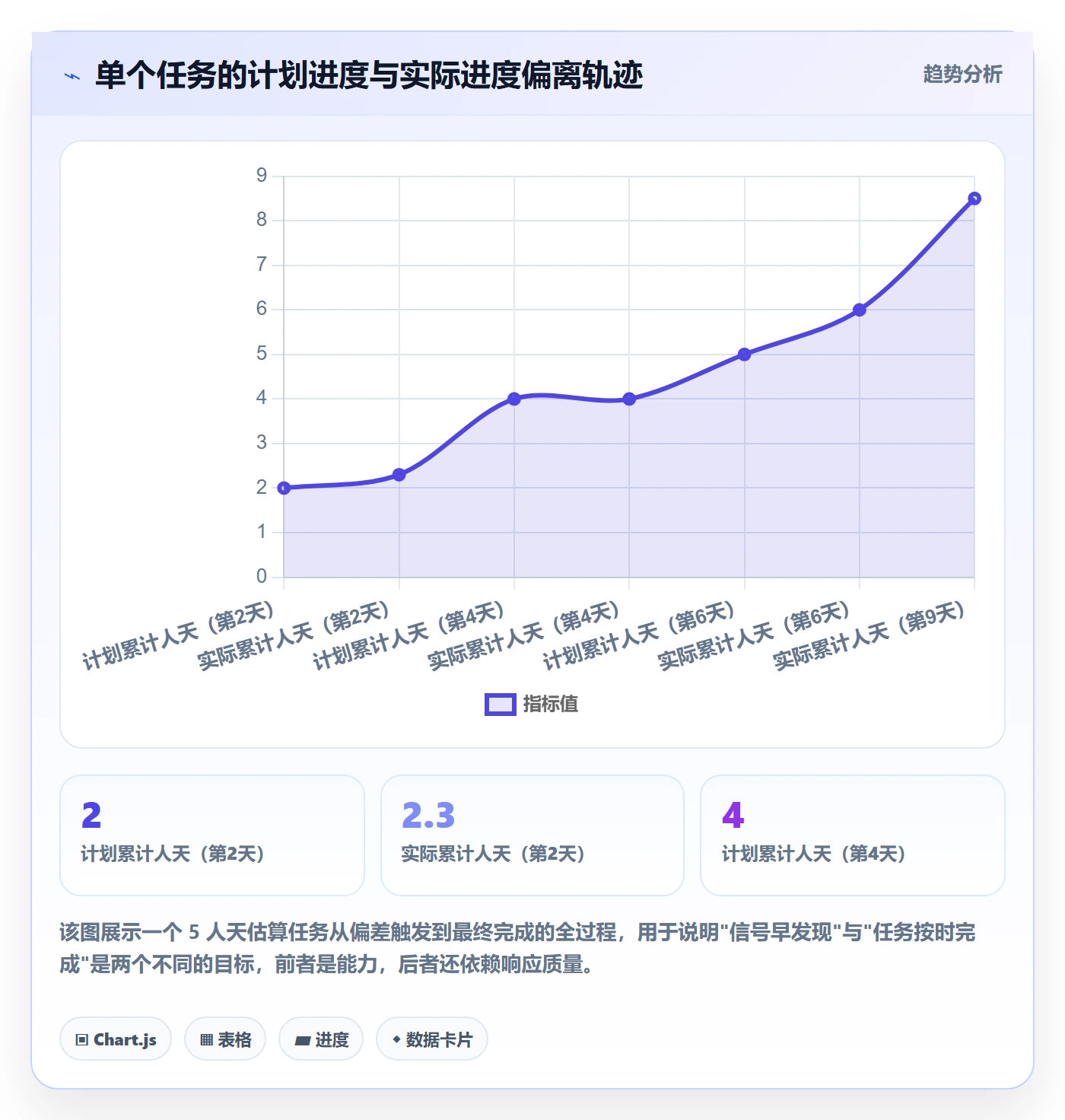Click the y-axis tick label 3
1065x1120 pixels.
pyautogui.click(x=262, y=443)
